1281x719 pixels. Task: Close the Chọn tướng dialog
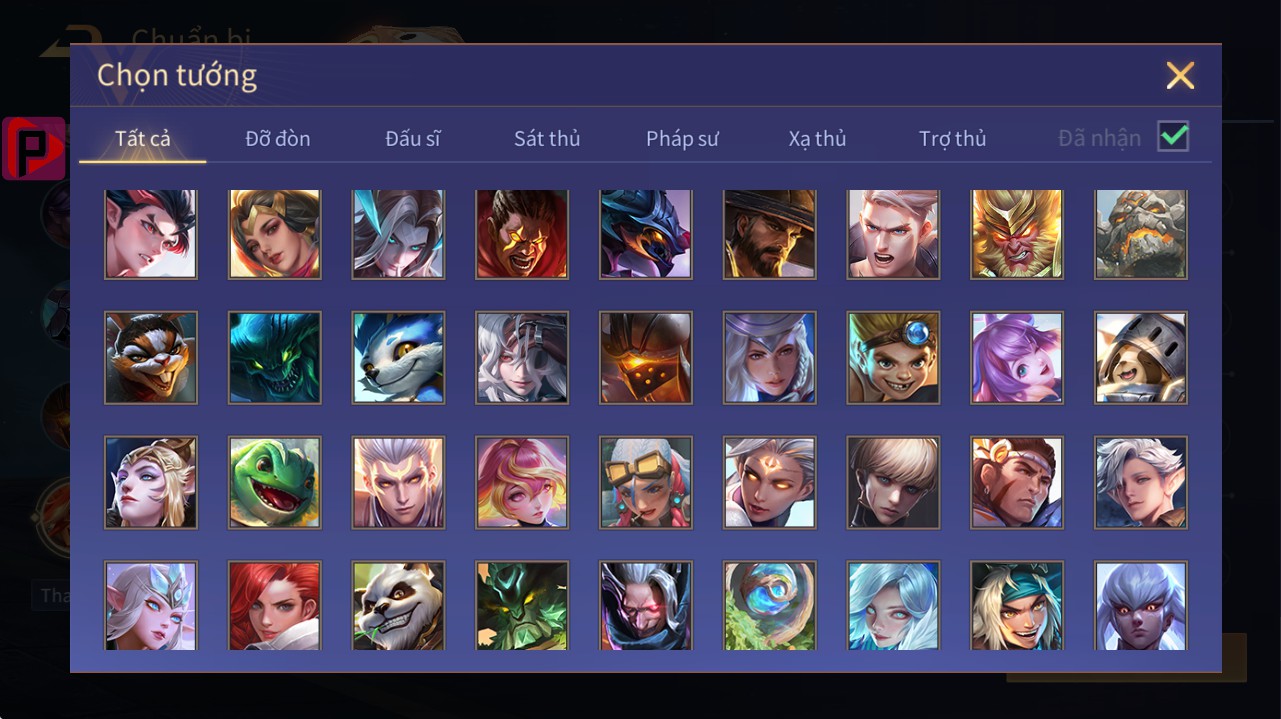coord(1180,75)
